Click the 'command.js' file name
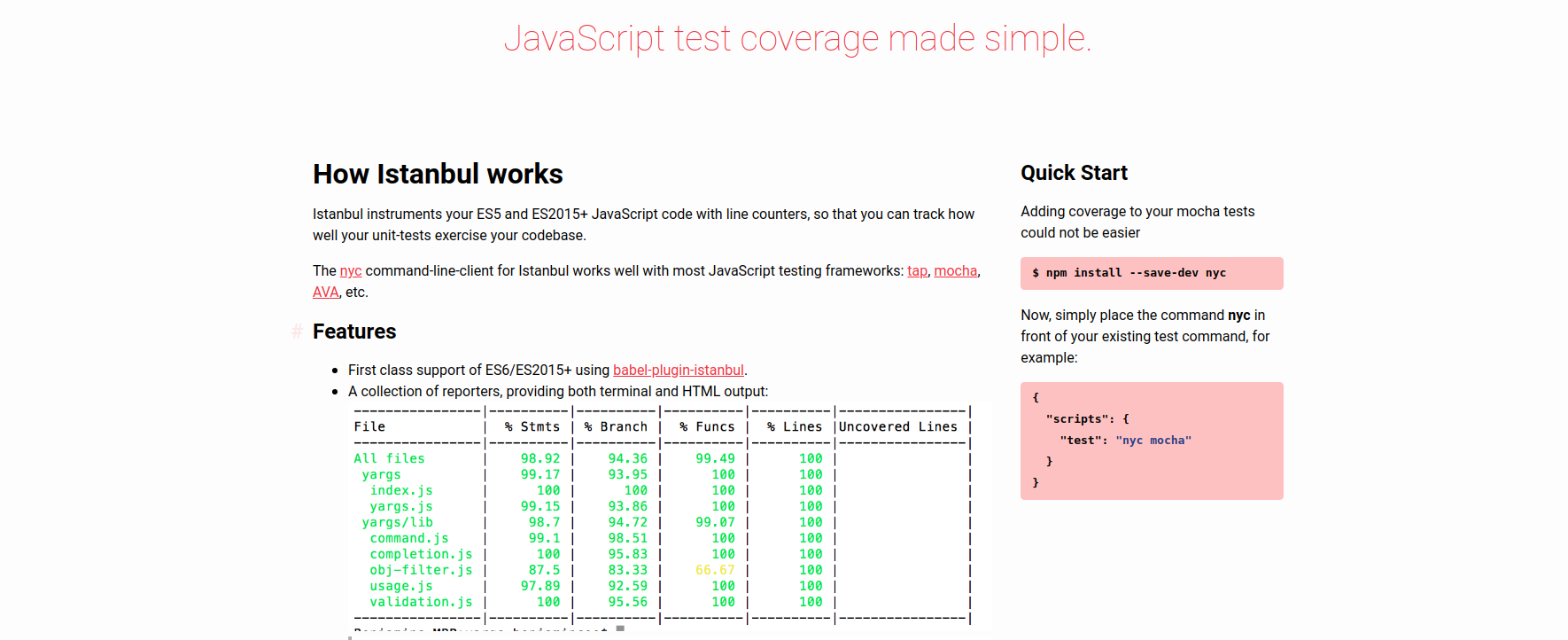The image size is (1568, 640). (x=409, y=538)
